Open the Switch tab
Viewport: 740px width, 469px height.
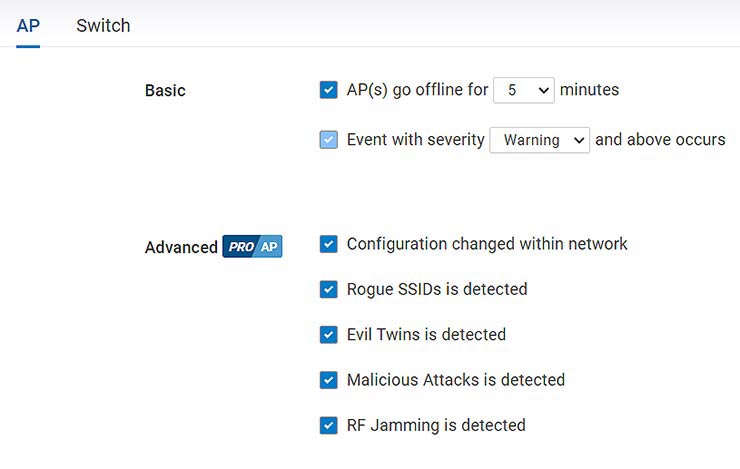tap(103, 25)
